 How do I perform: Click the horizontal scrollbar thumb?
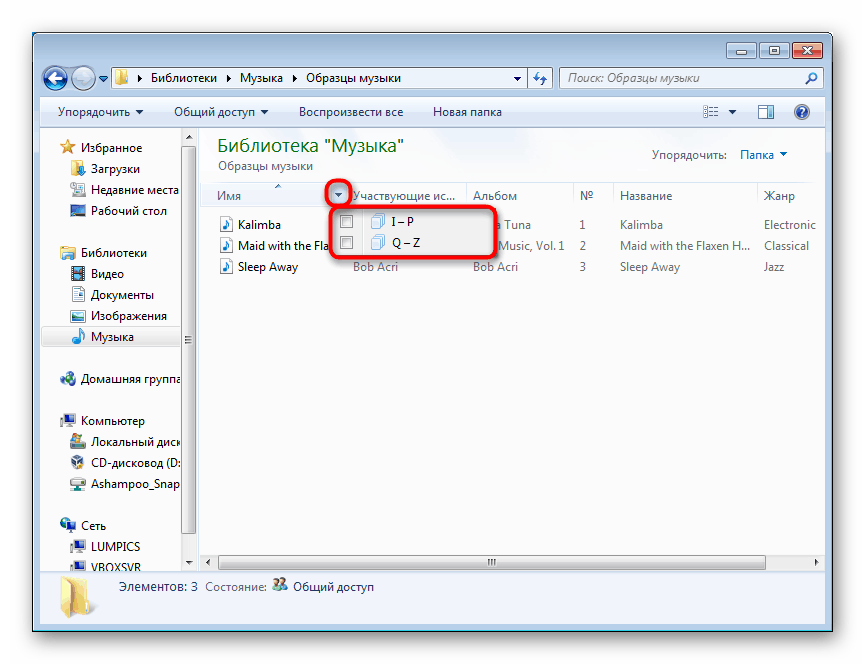[492, 563]
